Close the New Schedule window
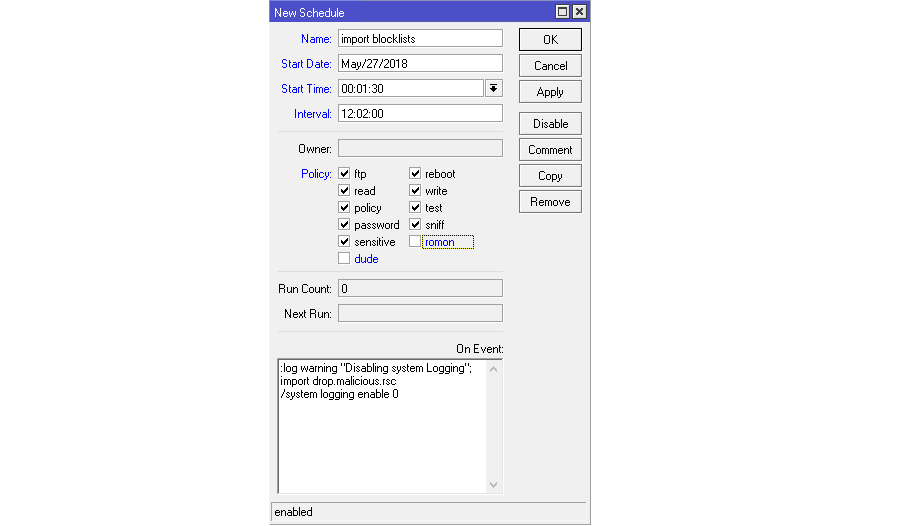Image resolution: width=900 pixels, height=526 pixels. coord(579,11)
